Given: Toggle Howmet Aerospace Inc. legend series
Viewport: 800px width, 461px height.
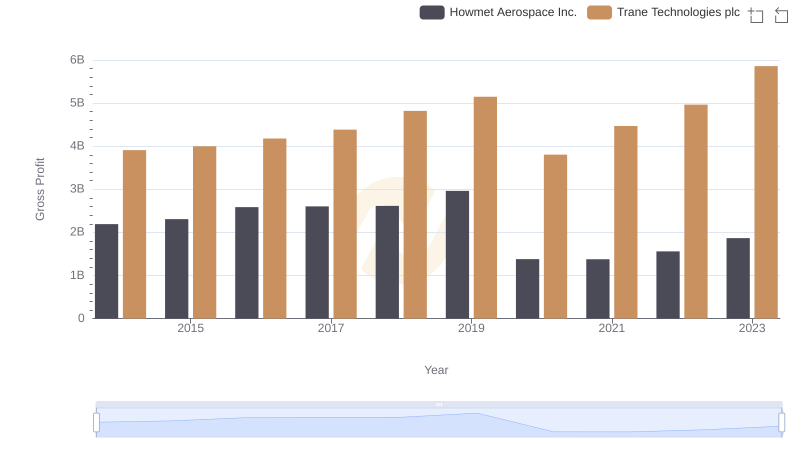Looking at the screenshot, I should click(498, 12).
